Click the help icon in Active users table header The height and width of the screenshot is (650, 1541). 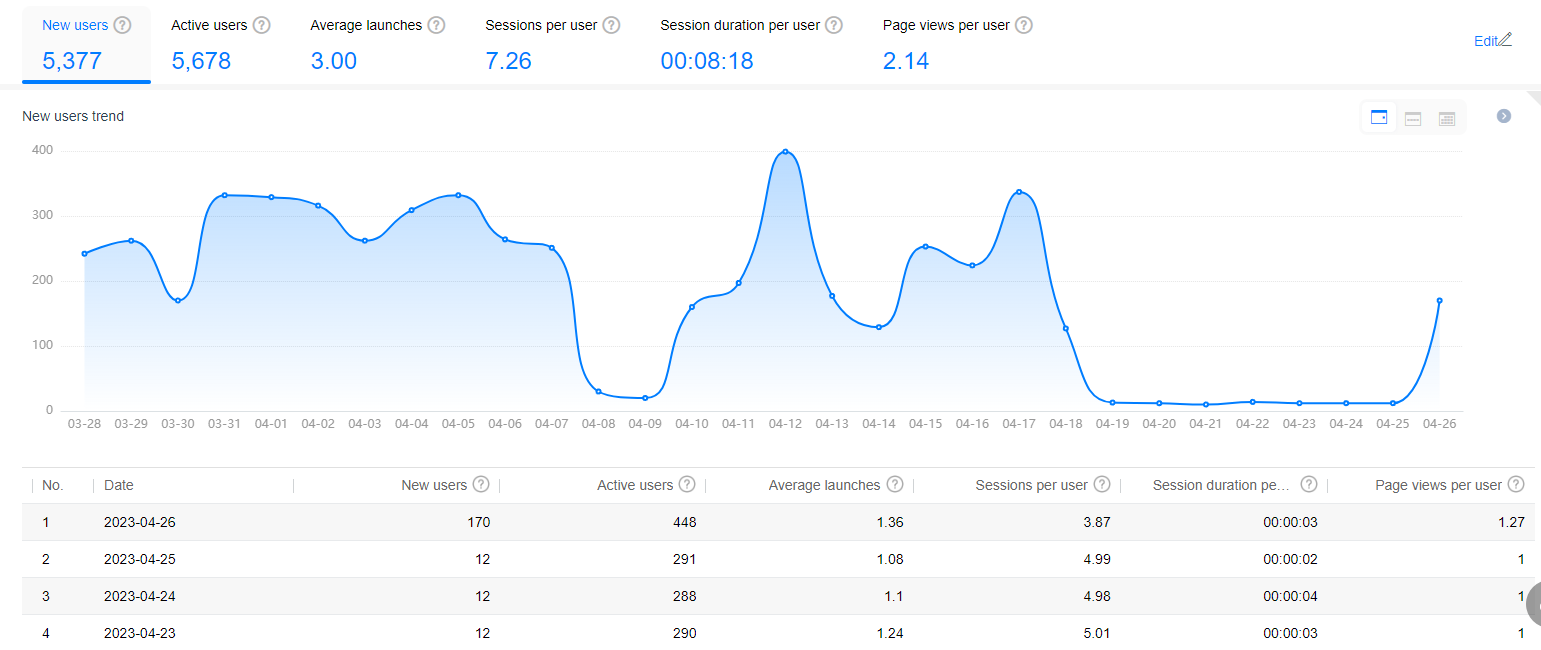point(686,484)
